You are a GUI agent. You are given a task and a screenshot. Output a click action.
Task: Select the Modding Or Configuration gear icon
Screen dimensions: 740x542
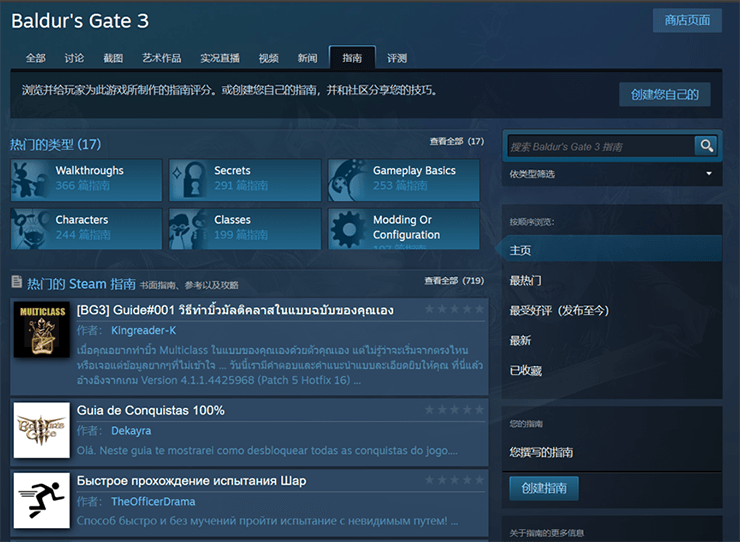(348, 229)
